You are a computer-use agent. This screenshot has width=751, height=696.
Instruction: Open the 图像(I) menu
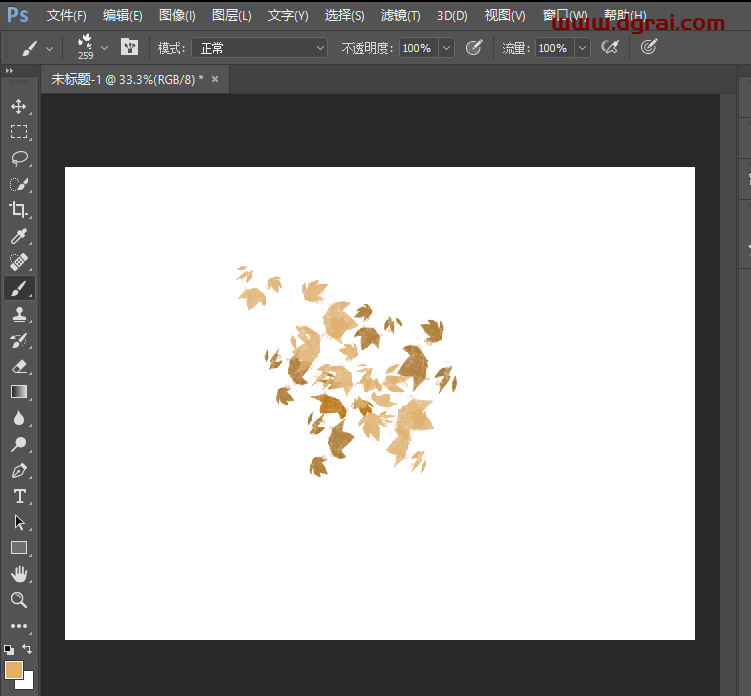click(x=177, y=15)
